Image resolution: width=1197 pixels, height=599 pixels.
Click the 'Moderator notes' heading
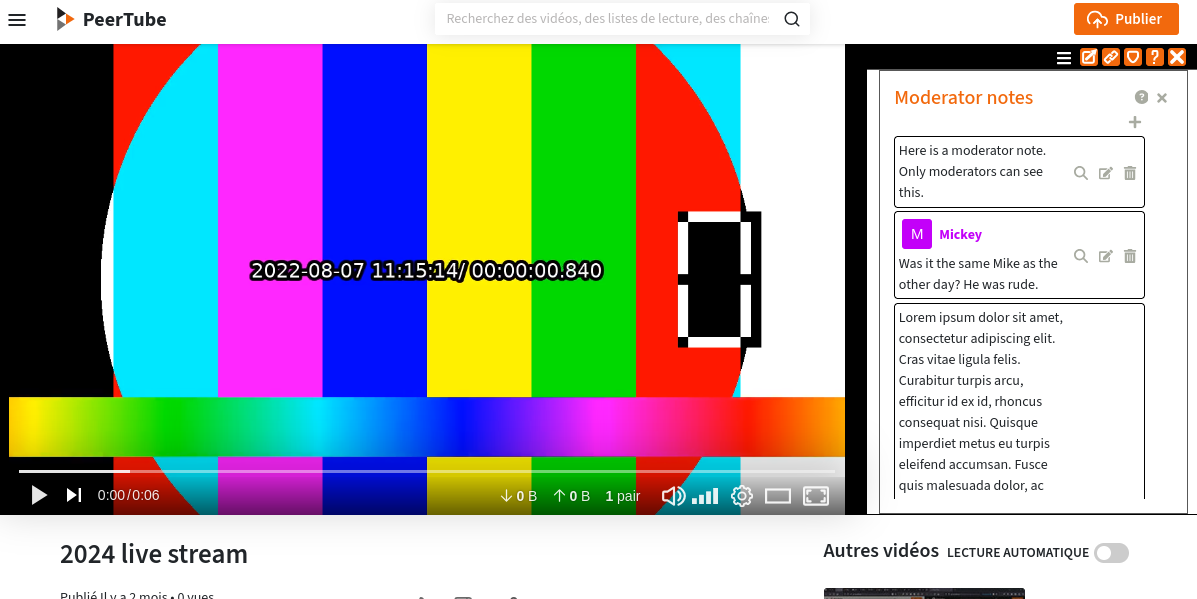[x=963, y=98]
